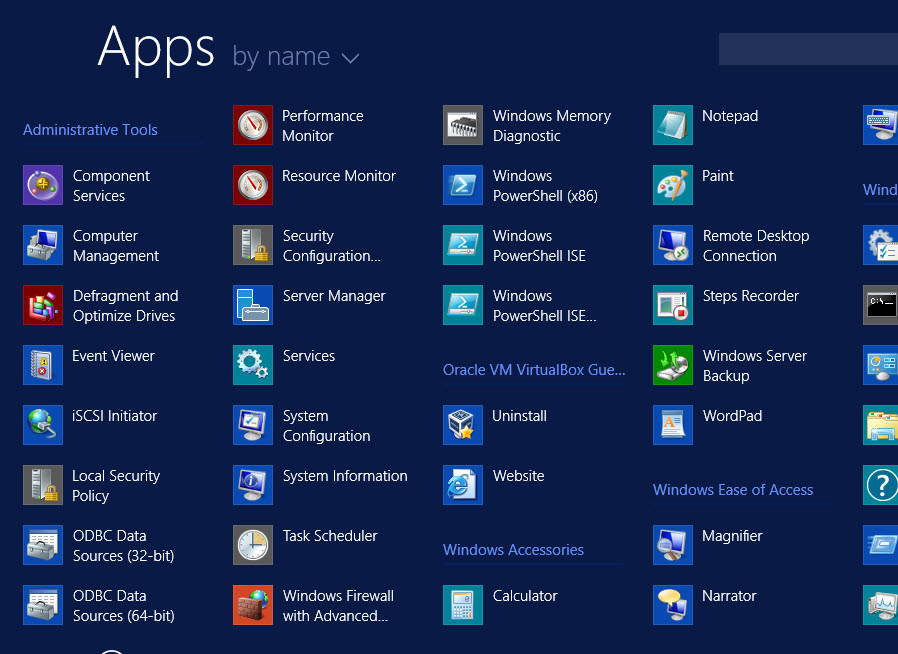The height and width of the screenshot is (654, 898).
Task: Open the Steps Recorder icon
Action: (x=673, y=306)
